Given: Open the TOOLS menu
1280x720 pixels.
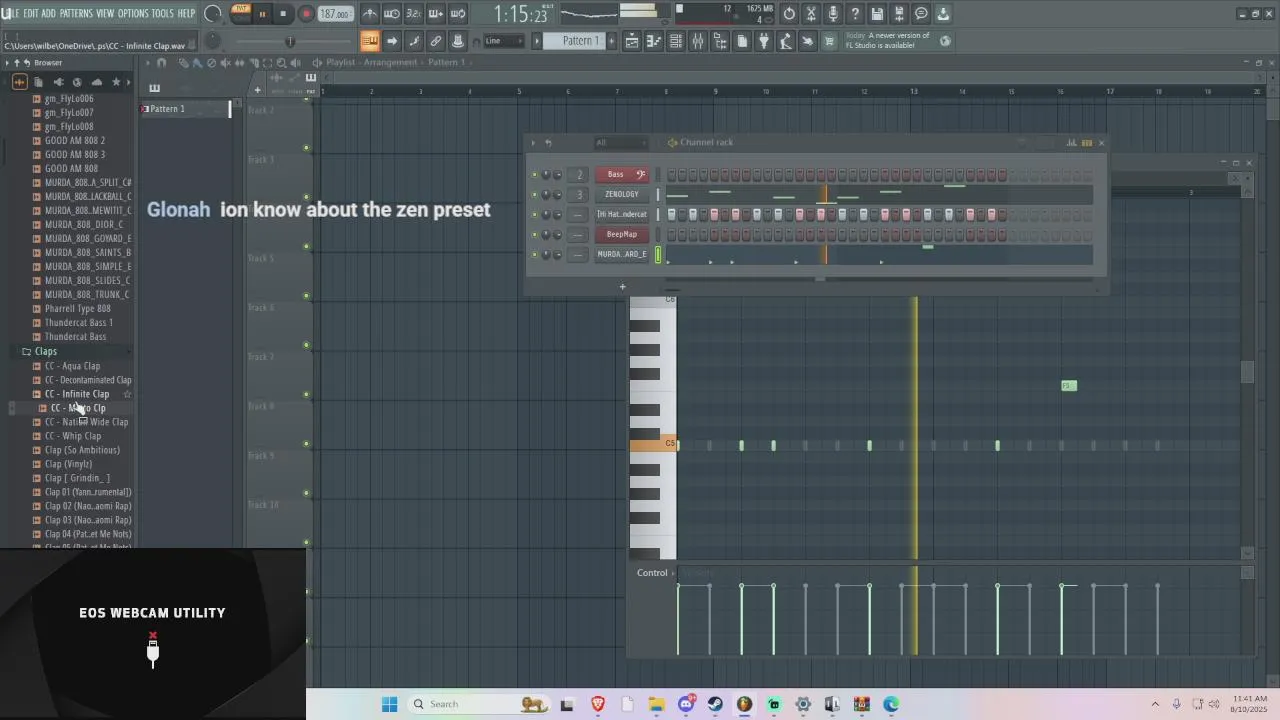Looking at the screenshot, I should click(162, 13).
